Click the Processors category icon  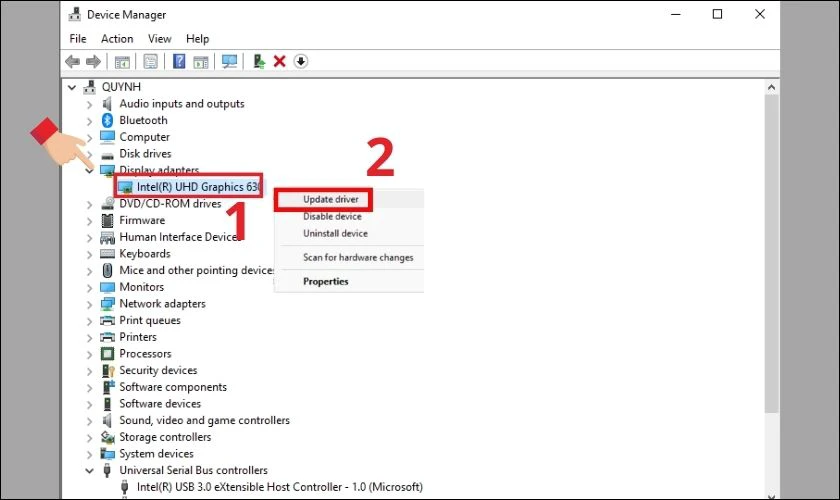(108, 354)
